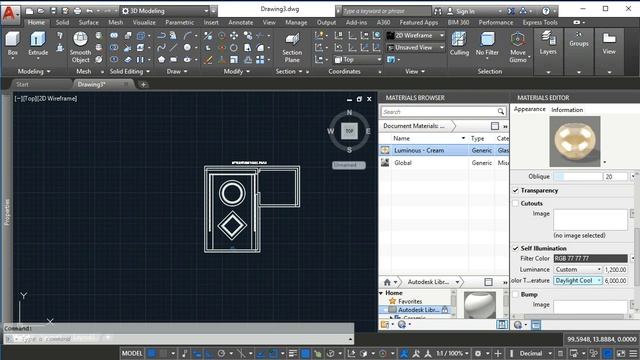
Task: Click the search magnifier in Materials Browser
Action: coord(500,111)
